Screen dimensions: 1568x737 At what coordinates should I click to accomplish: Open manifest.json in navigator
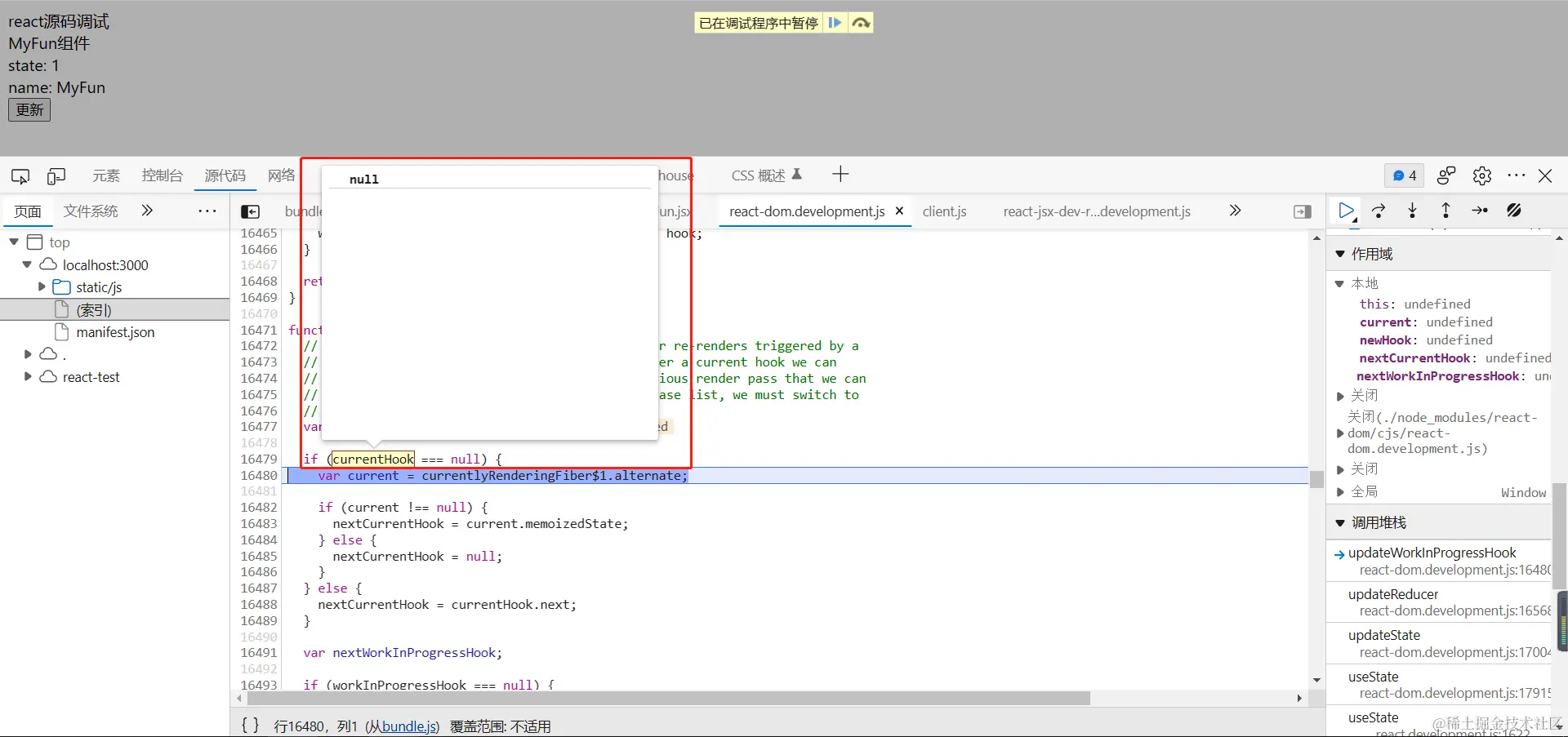115,332
